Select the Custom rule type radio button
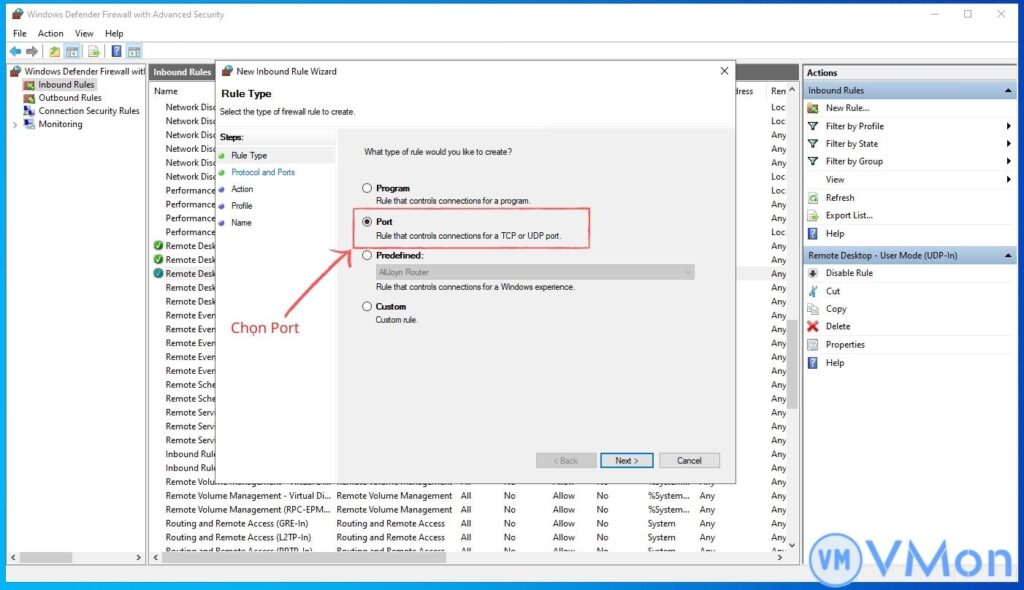This screenshot has width=1024, height=590. [x=367, y=306]
